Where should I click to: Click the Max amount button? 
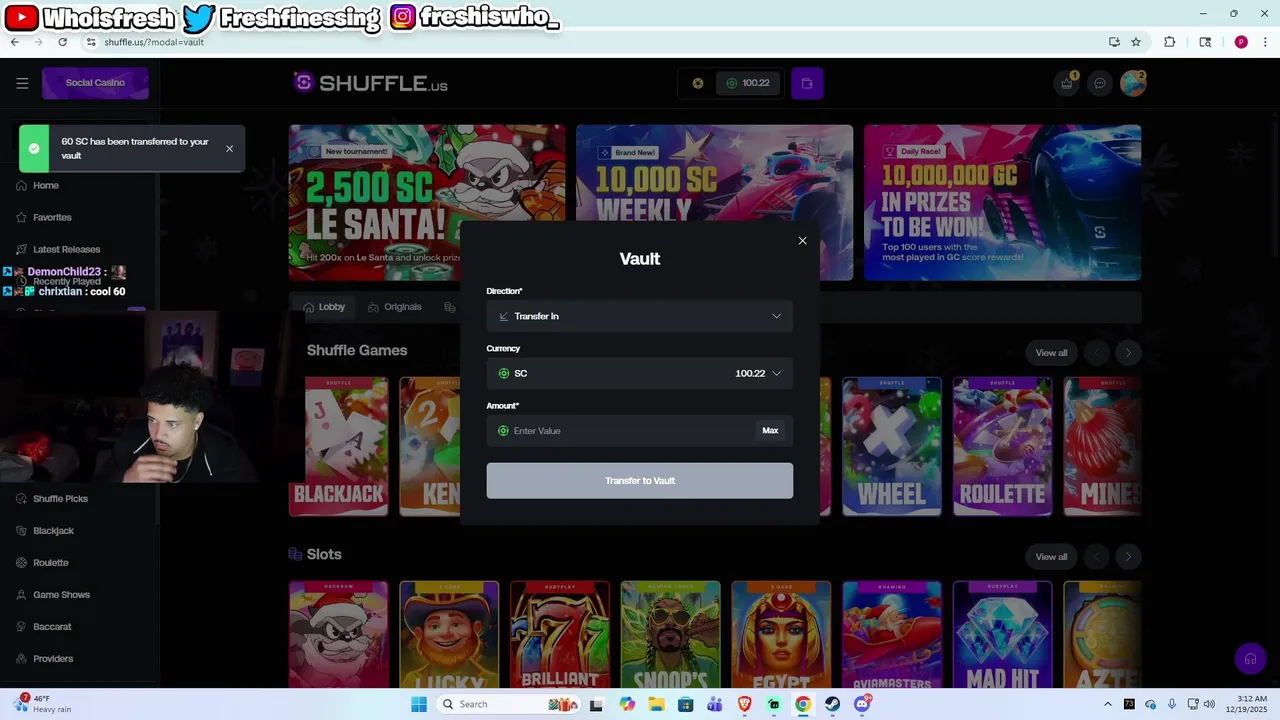770,431
